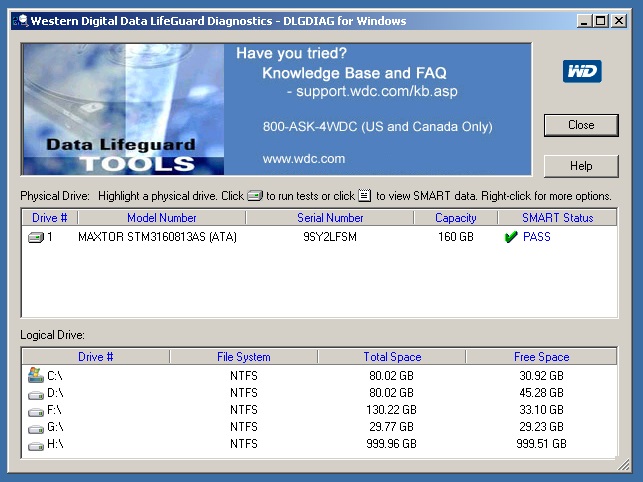Click the 45.28 GB free space value
643x482 pixels.
point(541,393)
